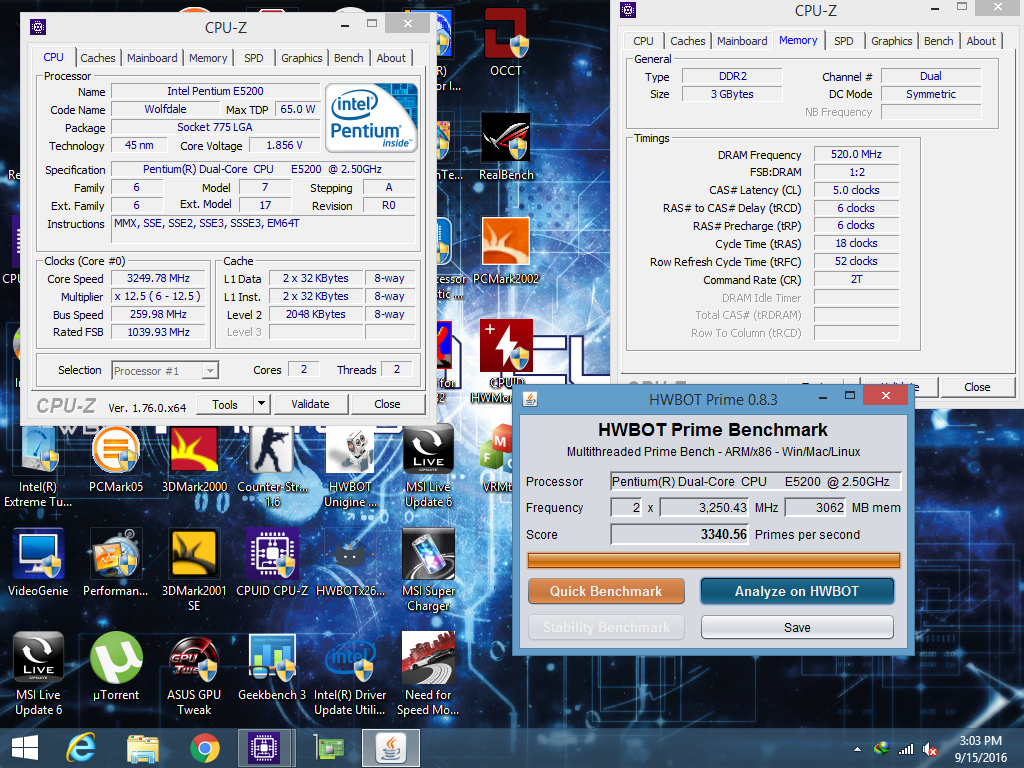Open Graphics tab in right CPU-Z window
Viewport: 1024px width, 768px height.
pos(891,41)
